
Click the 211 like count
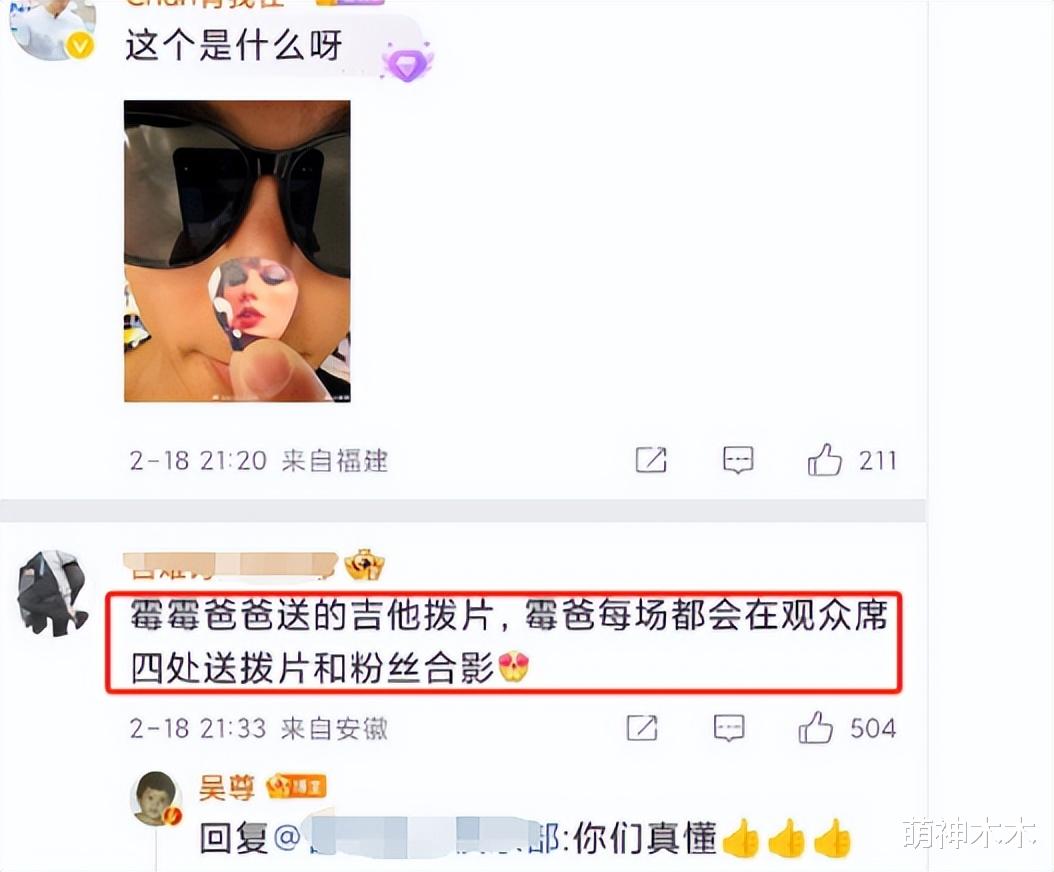point(877,461)
